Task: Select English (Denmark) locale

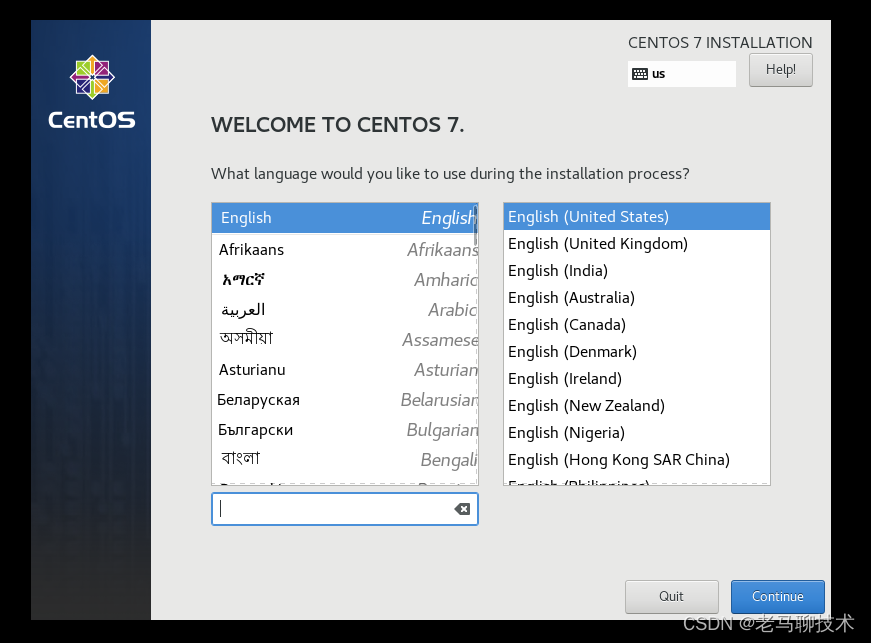Action: click(x=637, y=352)
